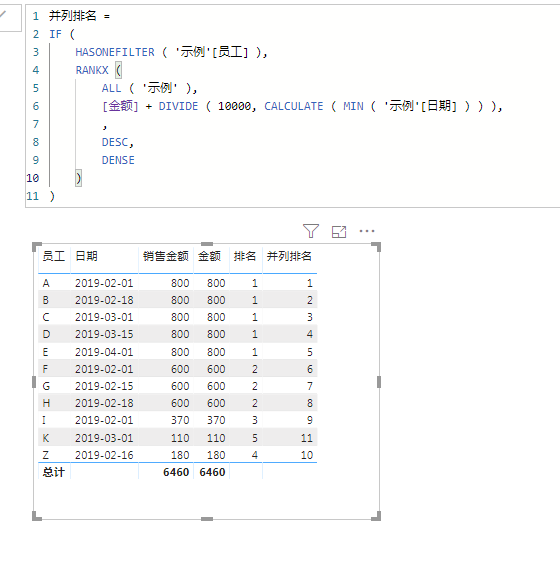Click the 并列排名 value 11
560x565 pixels.
(307, 438)
